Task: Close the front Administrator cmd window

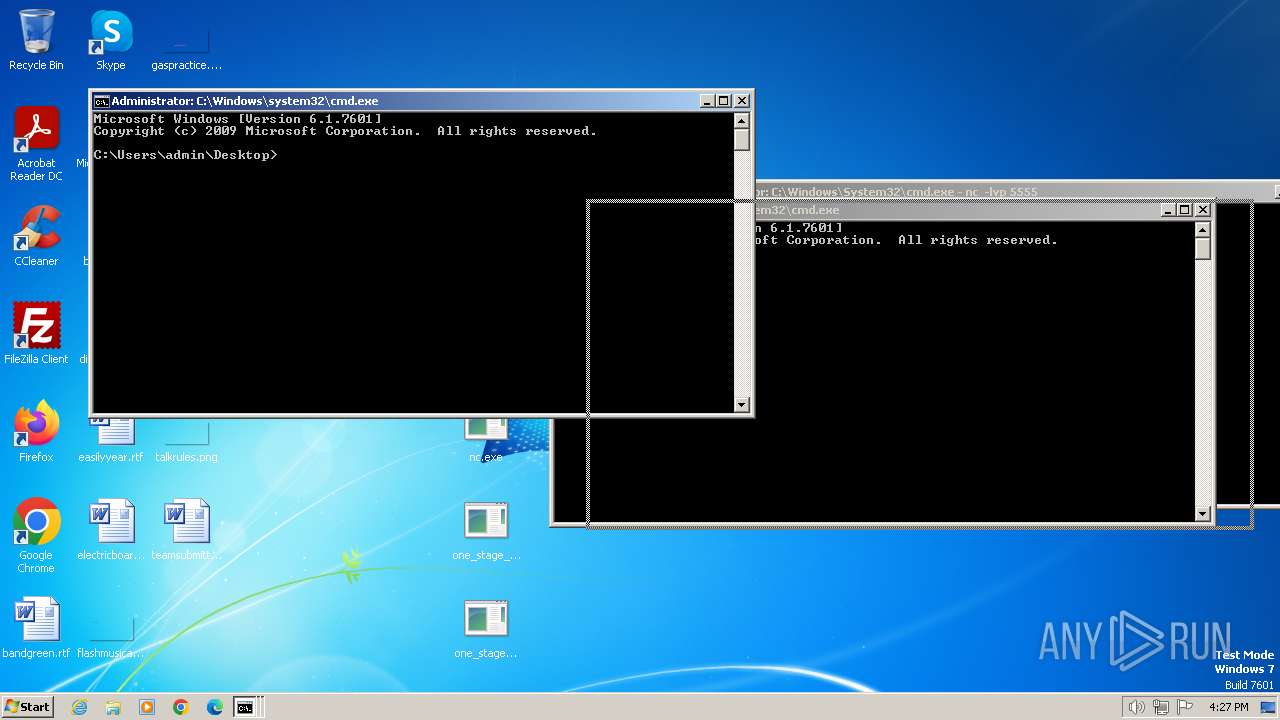Action: click(742, 101)
